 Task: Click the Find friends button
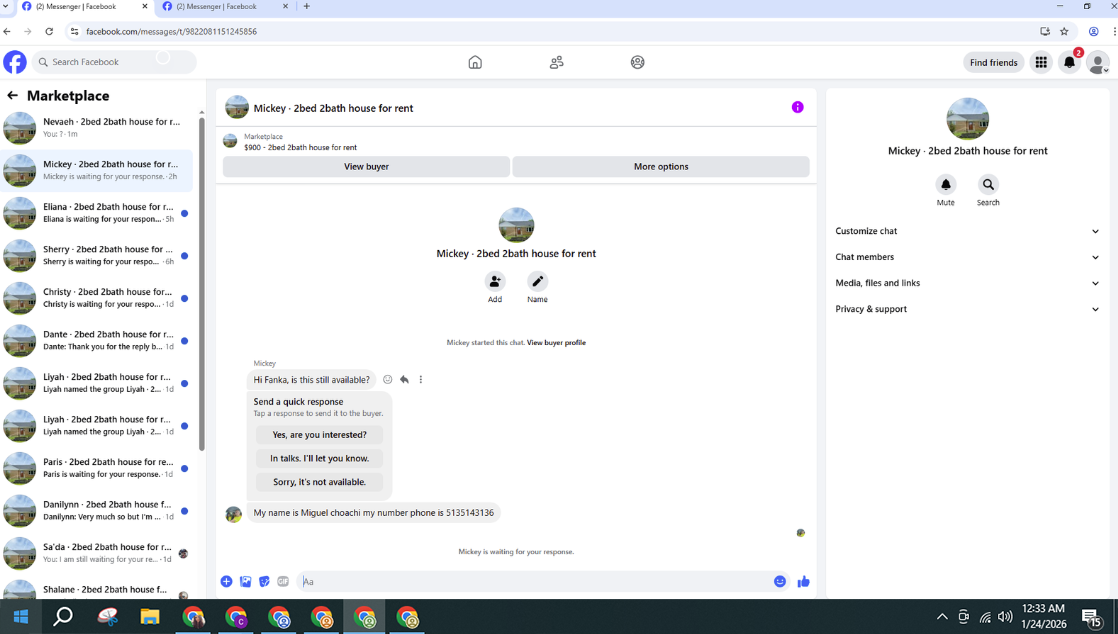[993, 63]
